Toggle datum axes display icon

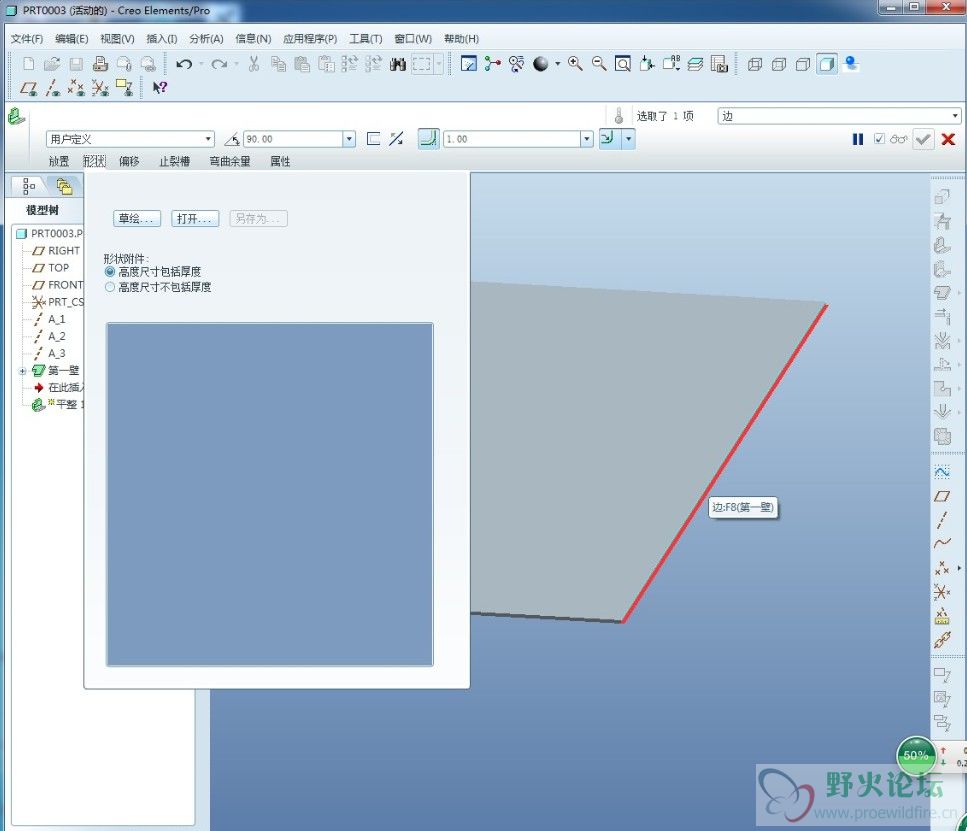[x=52, y=88]
